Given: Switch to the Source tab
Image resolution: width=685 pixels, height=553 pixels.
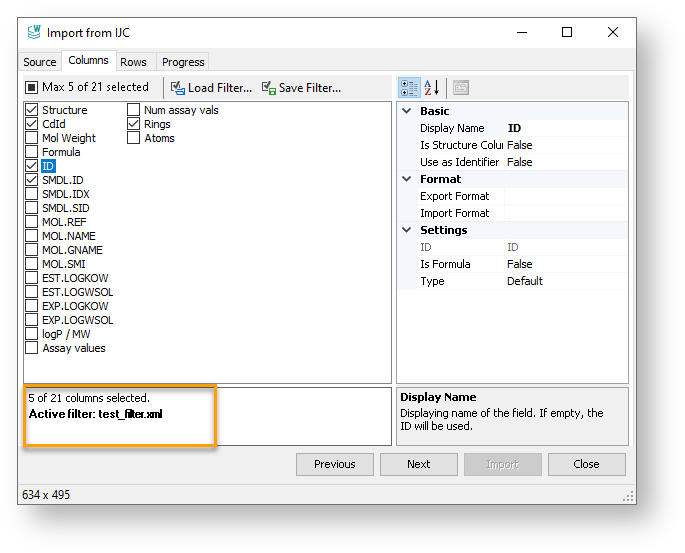Looking at the screenshot, I should tap(40, 62).
